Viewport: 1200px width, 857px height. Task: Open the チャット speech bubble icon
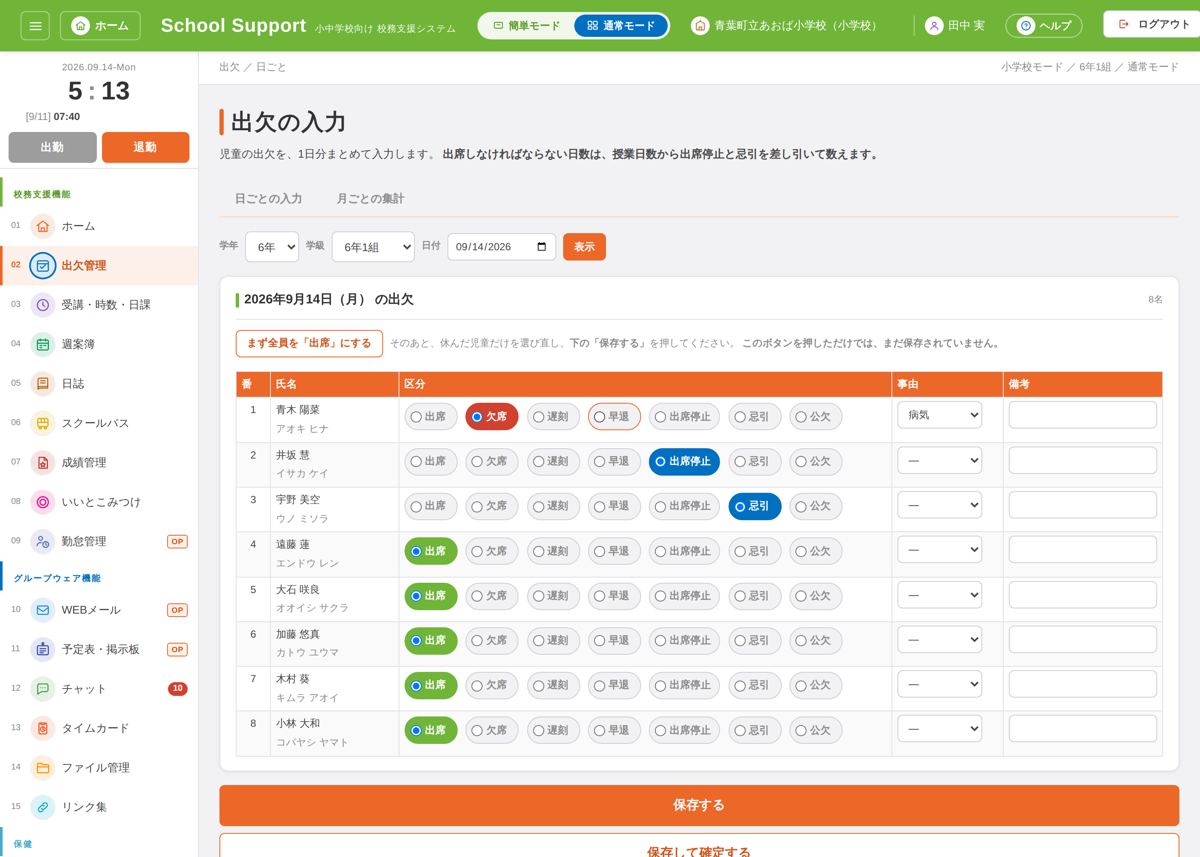42,689
